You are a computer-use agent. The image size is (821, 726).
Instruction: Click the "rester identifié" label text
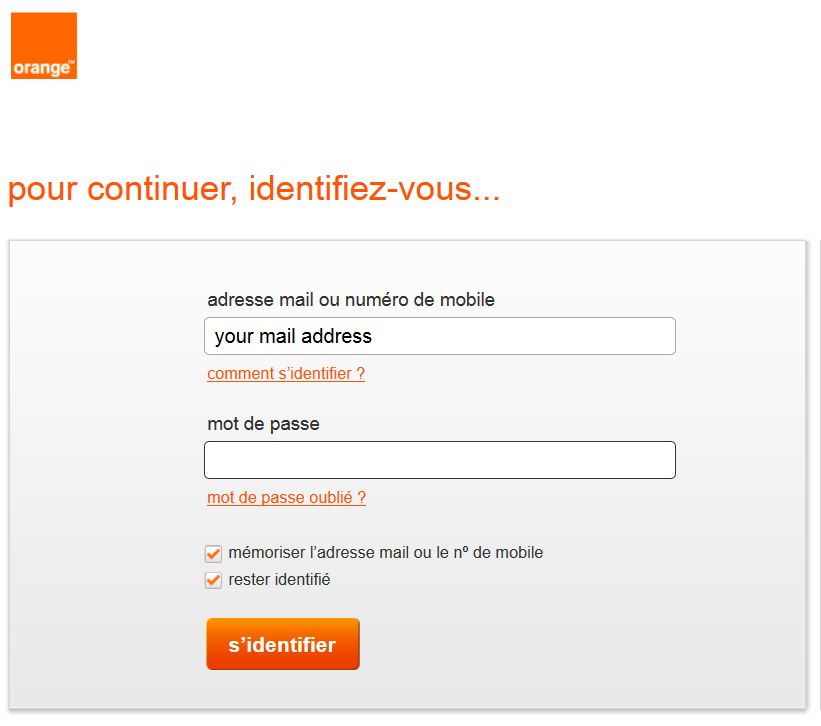tap(279, 579)
